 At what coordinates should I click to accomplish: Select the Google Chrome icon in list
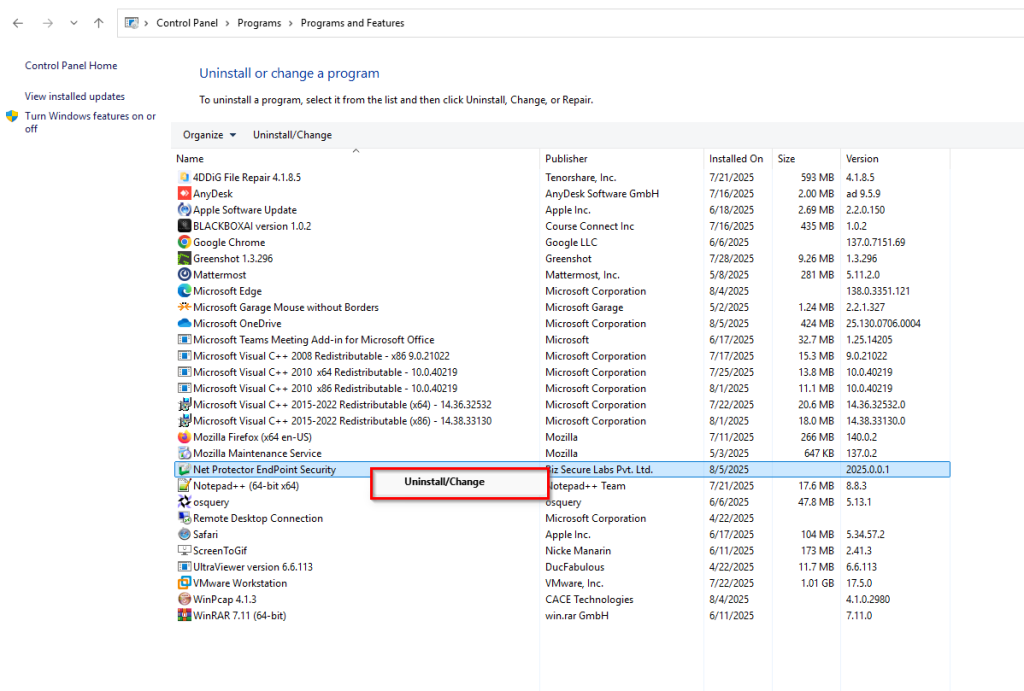click(184, 242)
